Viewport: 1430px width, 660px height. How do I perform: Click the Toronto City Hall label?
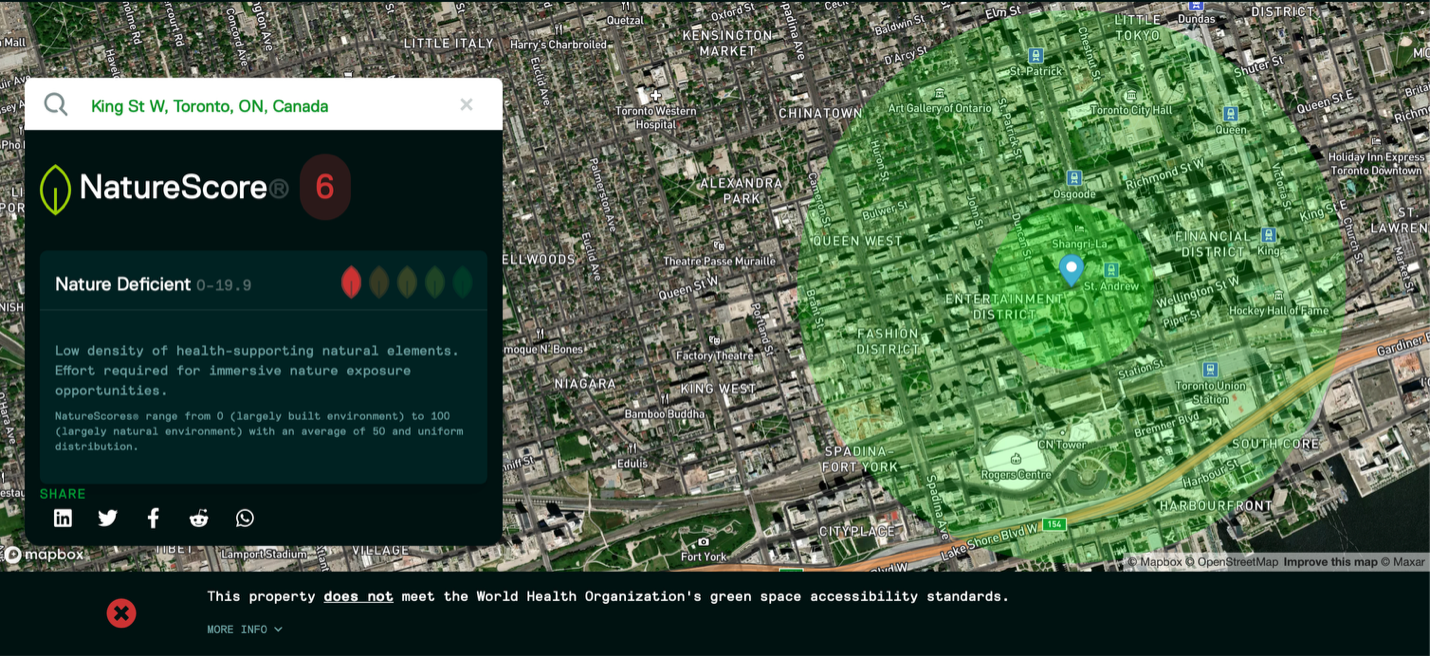(x=1131, y=110)
